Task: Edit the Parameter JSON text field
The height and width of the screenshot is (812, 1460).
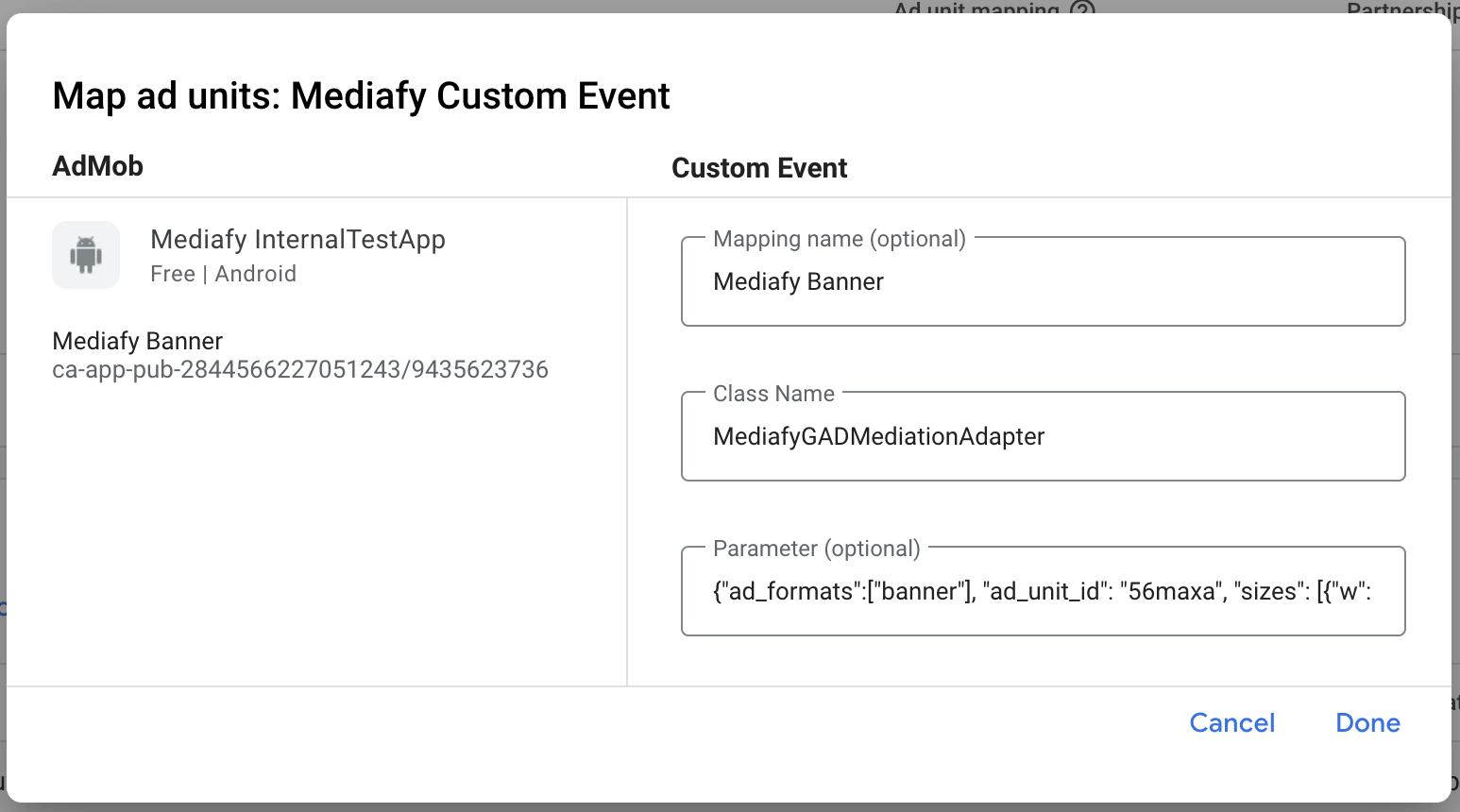Action: coord(1043,592)
